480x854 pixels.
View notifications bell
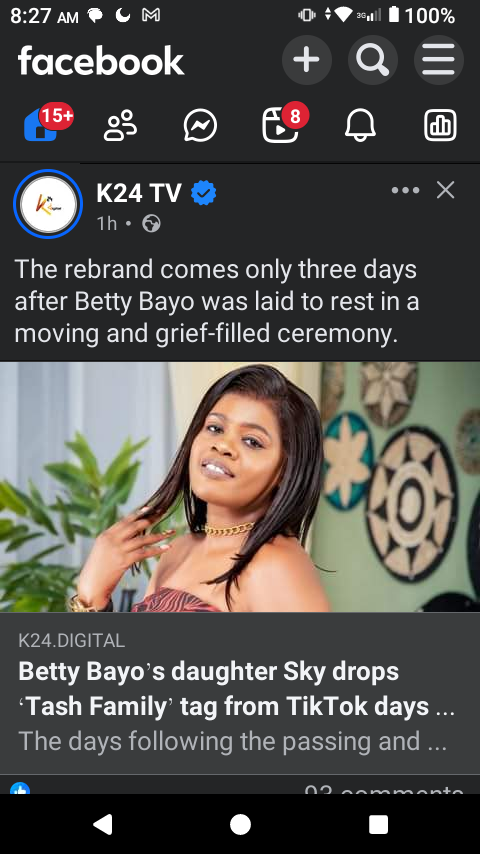click(360, 125)
